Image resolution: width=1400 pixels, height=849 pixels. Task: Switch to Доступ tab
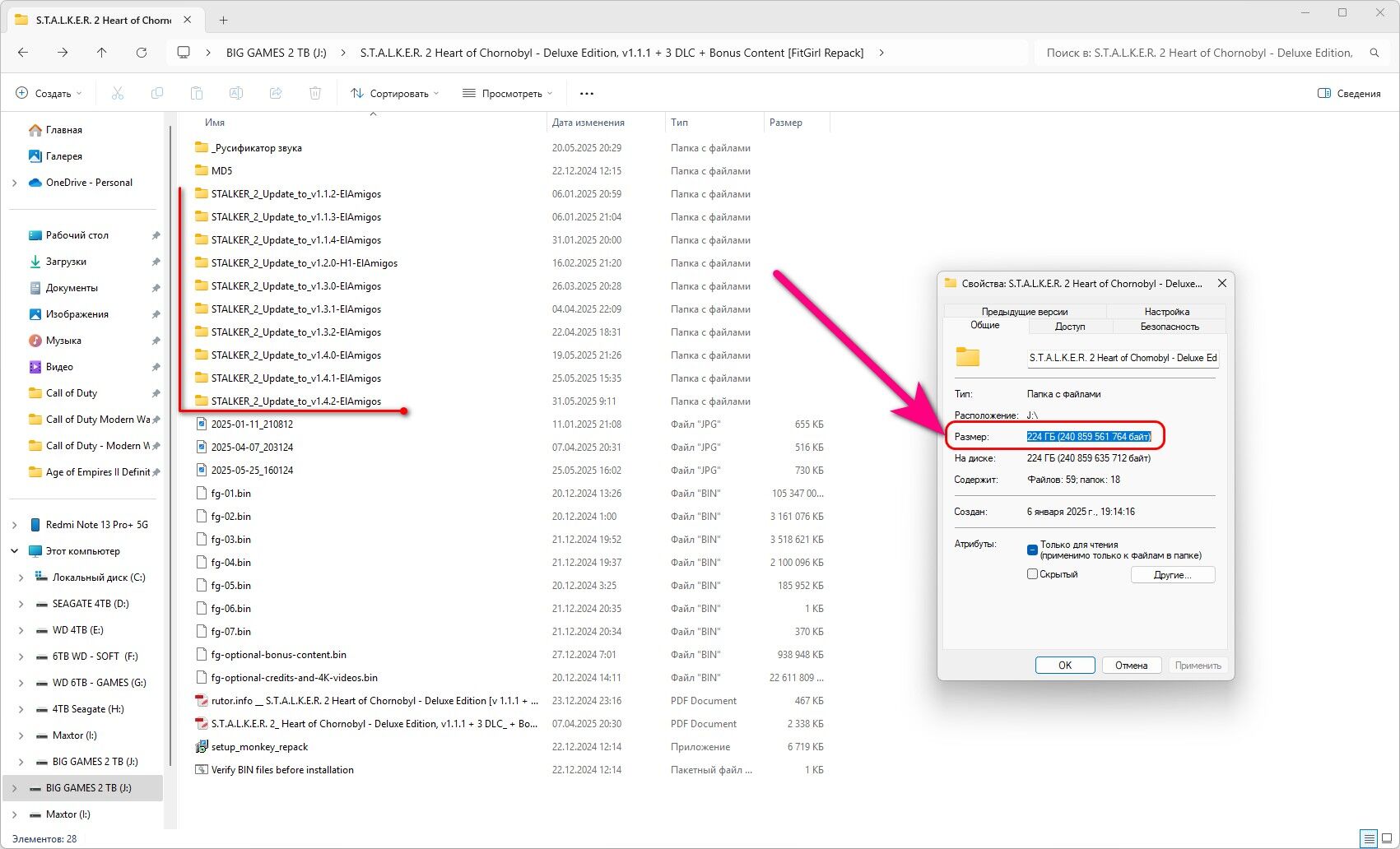[x=1070, y=327]
